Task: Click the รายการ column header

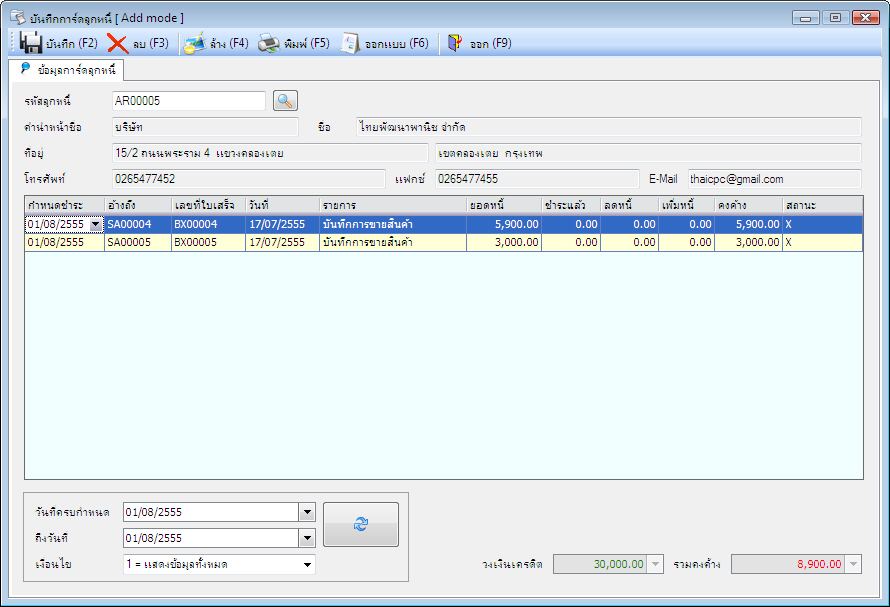Action: [393, 205]
